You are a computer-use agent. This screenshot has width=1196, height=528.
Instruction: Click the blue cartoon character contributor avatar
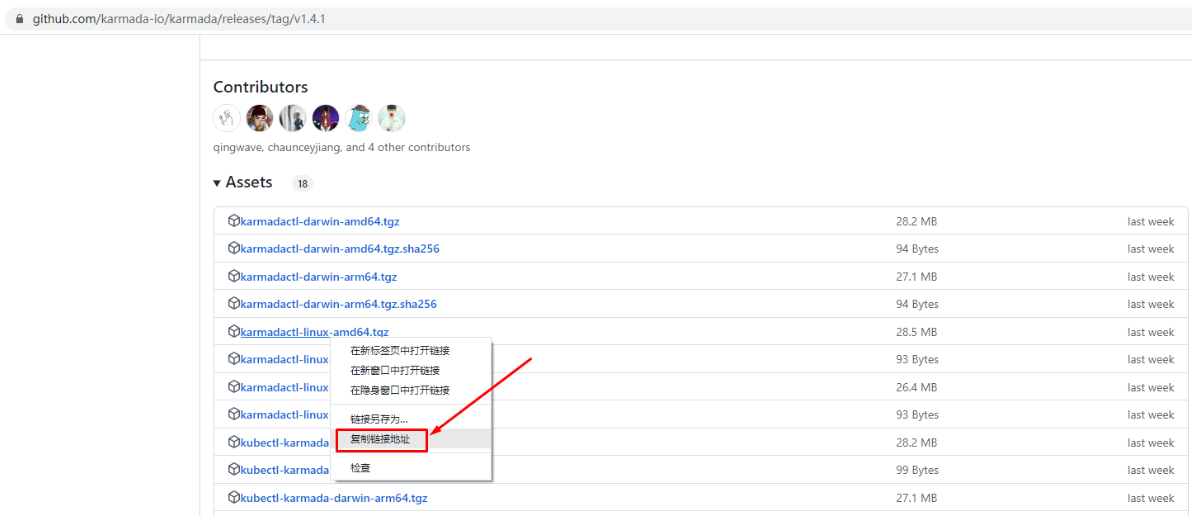(358, 118)
